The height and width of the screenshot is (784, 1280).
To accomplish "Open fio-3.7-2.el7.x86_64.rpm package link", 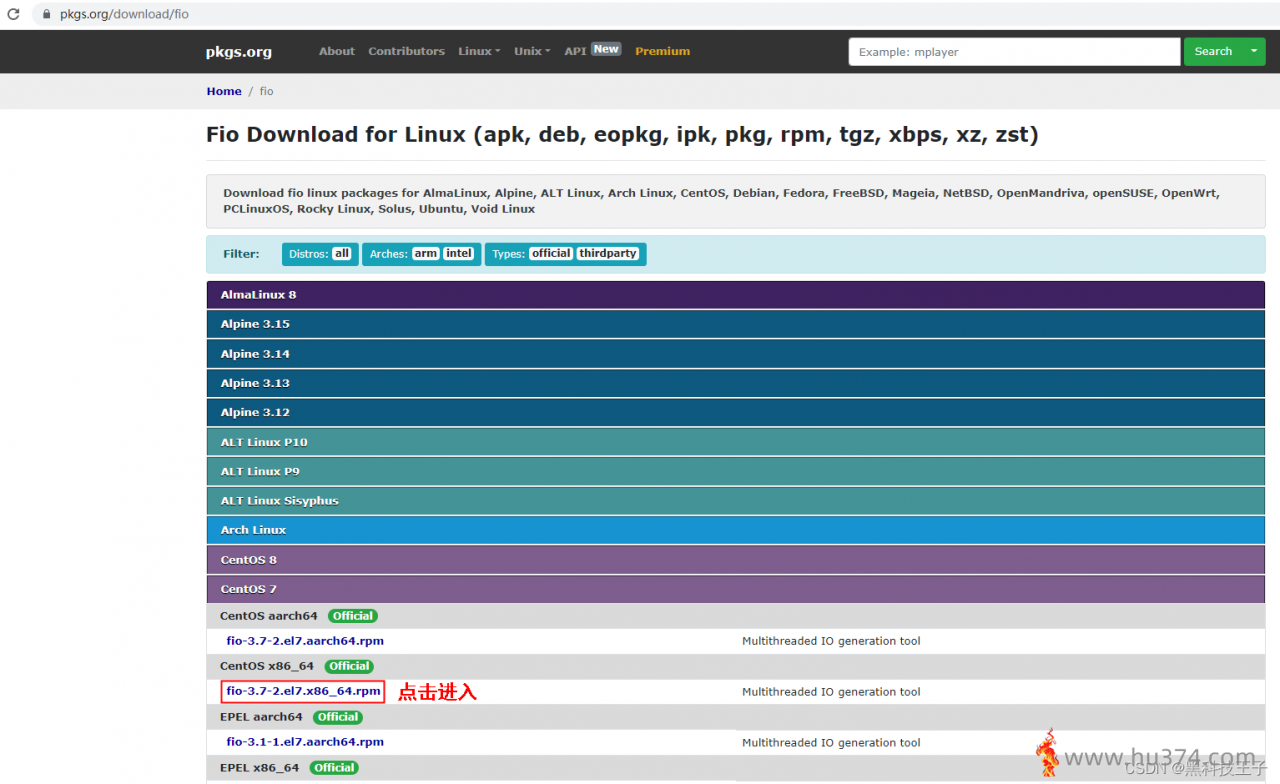I will coord(303,691).
